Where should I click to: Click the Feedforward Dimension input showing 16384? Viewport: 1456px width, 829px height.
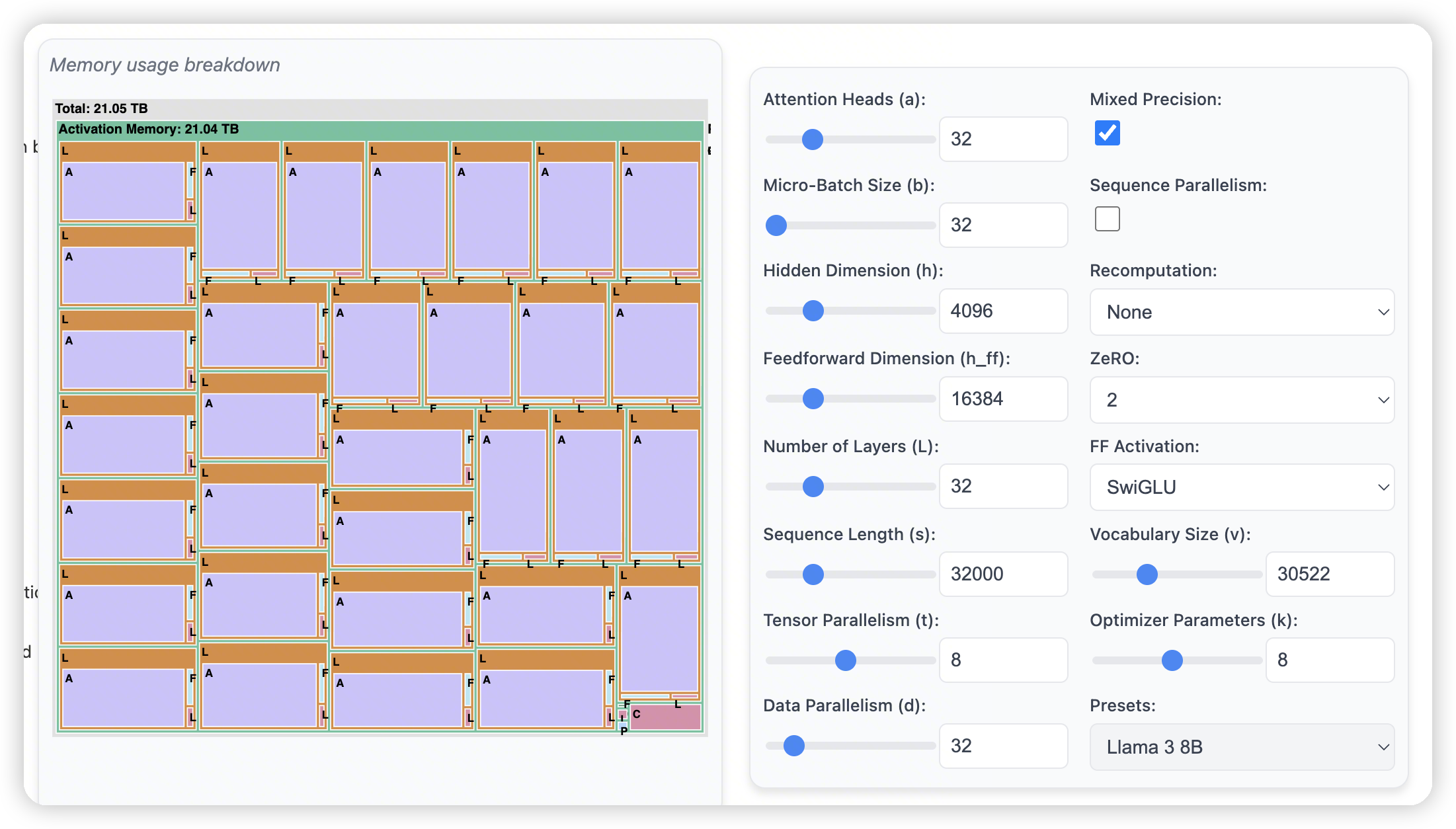(x=1002, y=399)
